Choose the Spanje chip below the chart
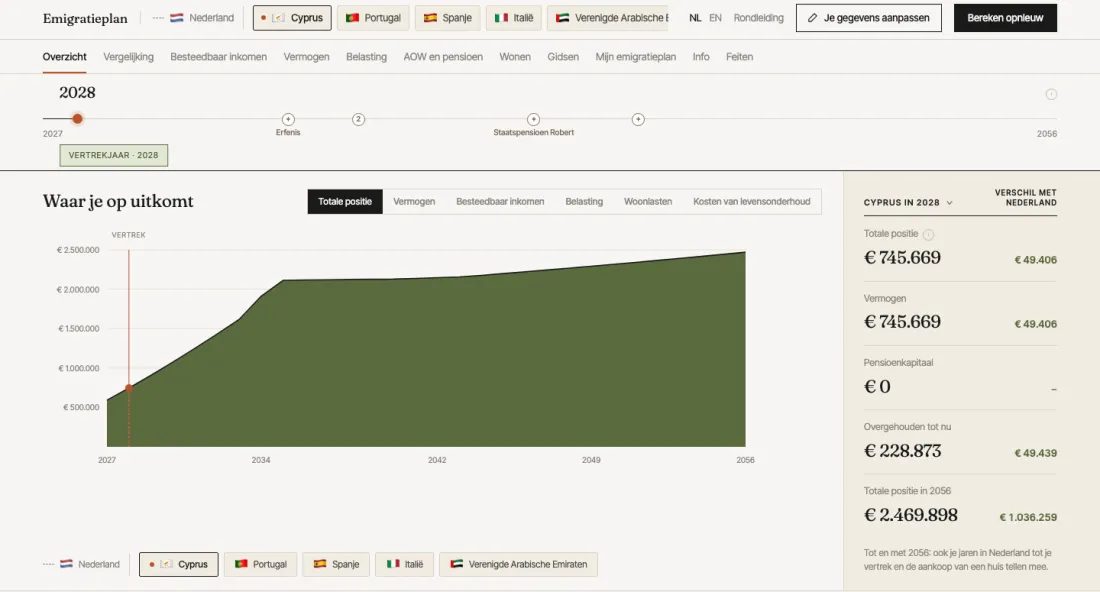1100x592 pixels. pyautogui.click(x=336, y=564)
